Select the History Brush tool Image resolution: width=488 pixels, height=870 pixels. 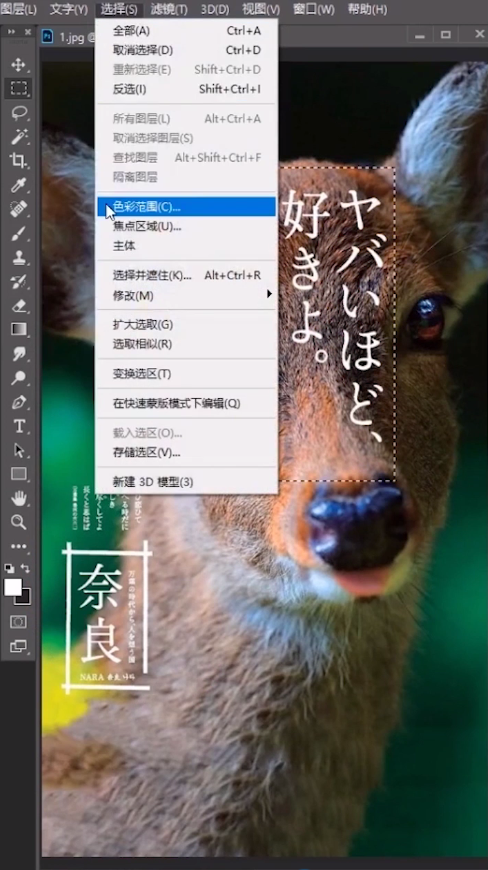pos(18,281)
